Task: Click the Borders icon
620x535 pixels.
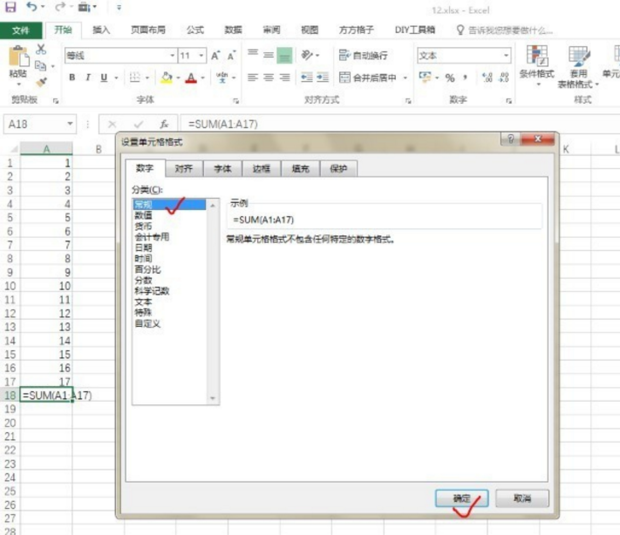Action: click(135, 78)
